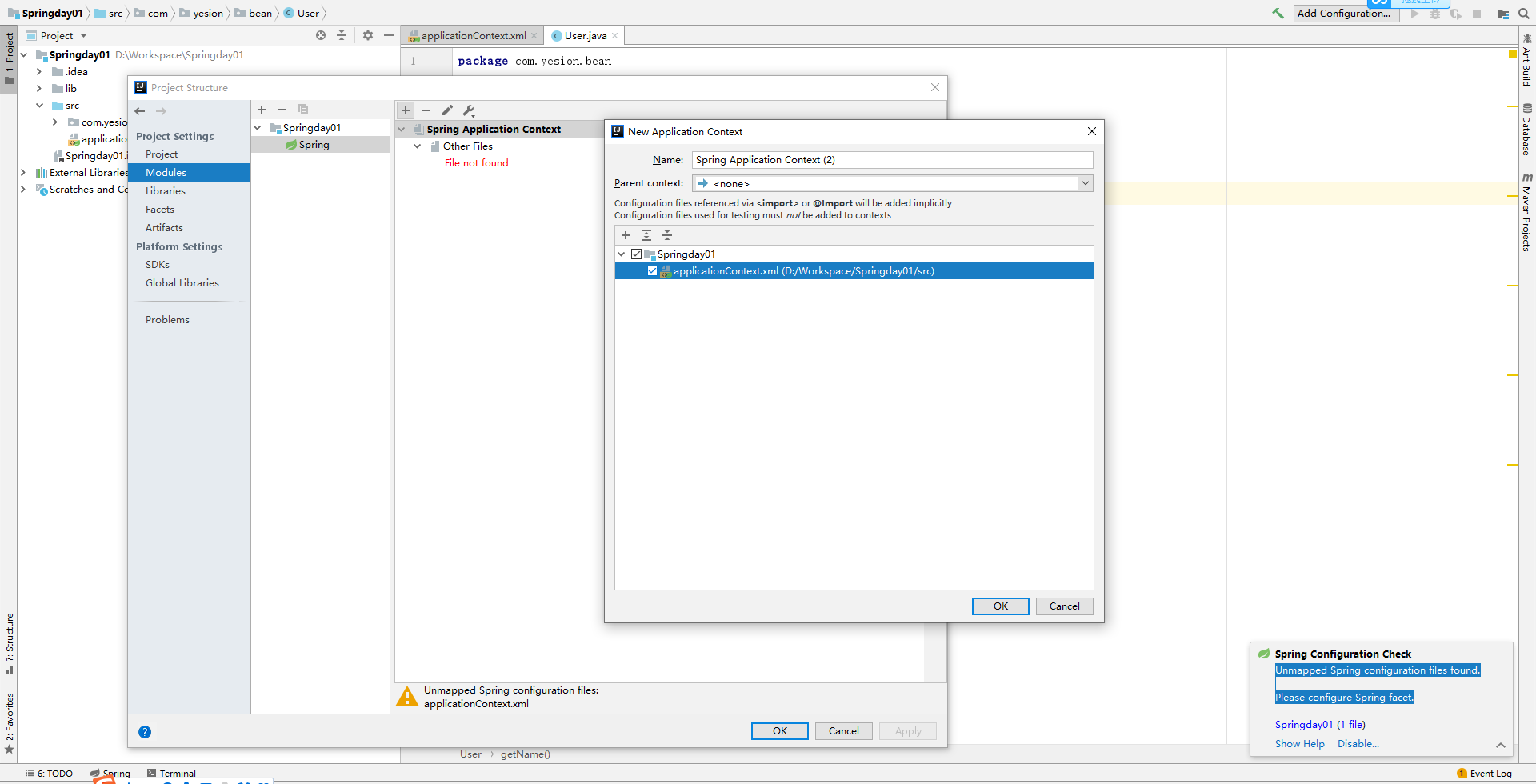Expand External Libraries in Project tree
Screen dimensions: 1536x784
23,173
